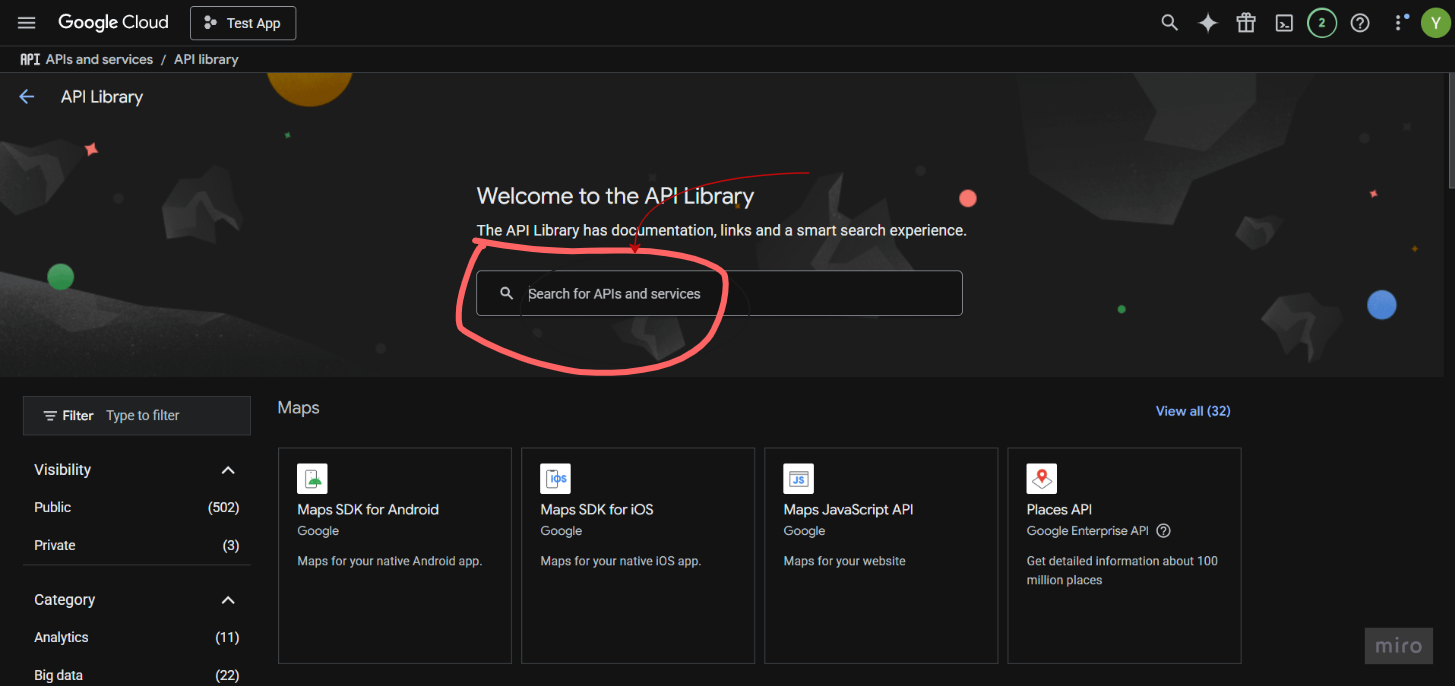Open the three-dot settings menu

tap(1399, 23)
